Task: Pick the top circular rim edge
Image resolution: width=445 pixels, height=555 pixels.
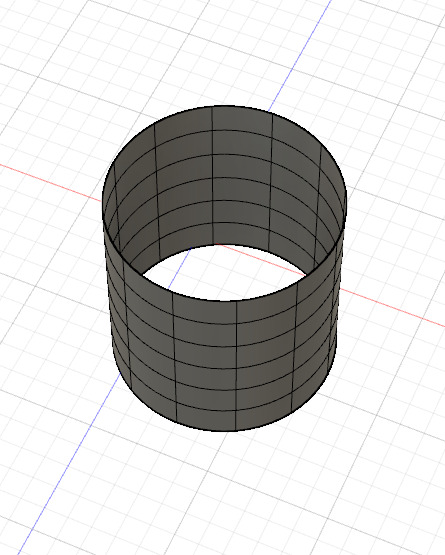Action: [224, 106]
